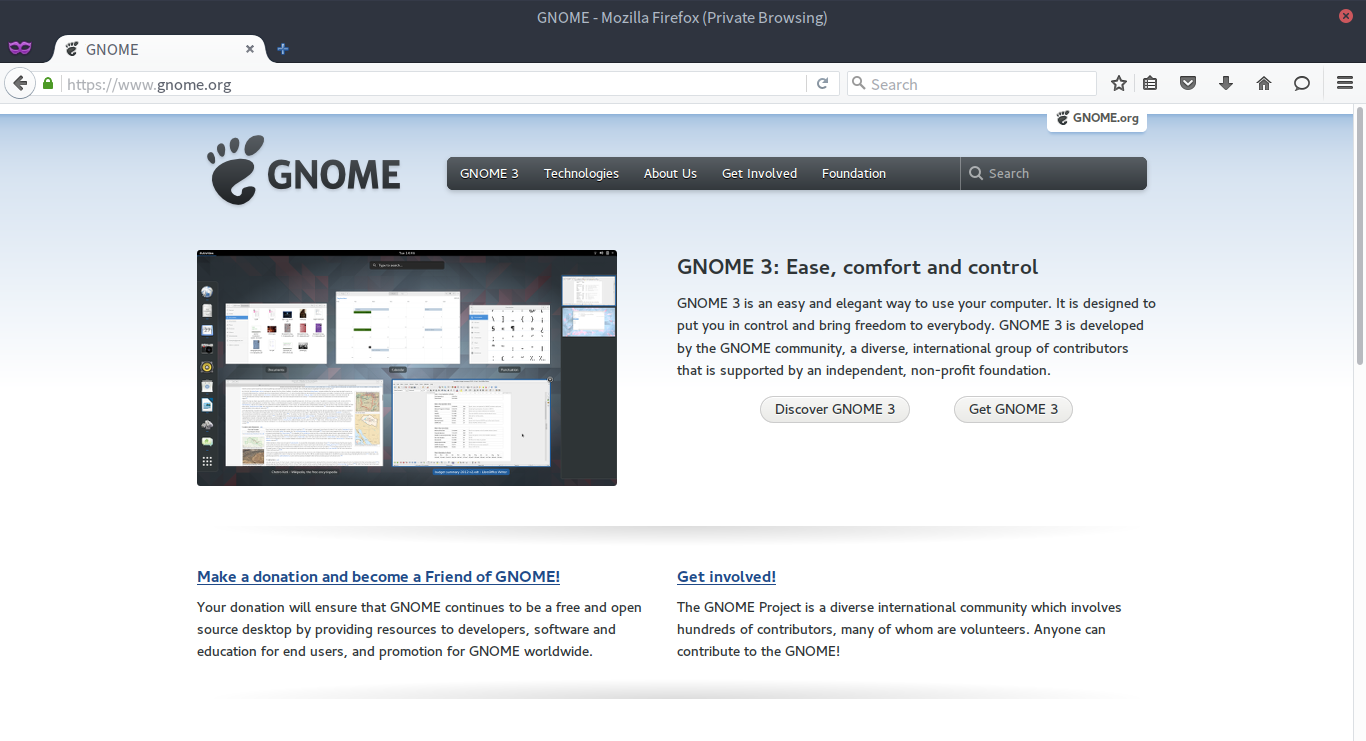Screen dimensions: 1366x741
Task: Save page to Pocket icon
Action: click(1188, 84)
